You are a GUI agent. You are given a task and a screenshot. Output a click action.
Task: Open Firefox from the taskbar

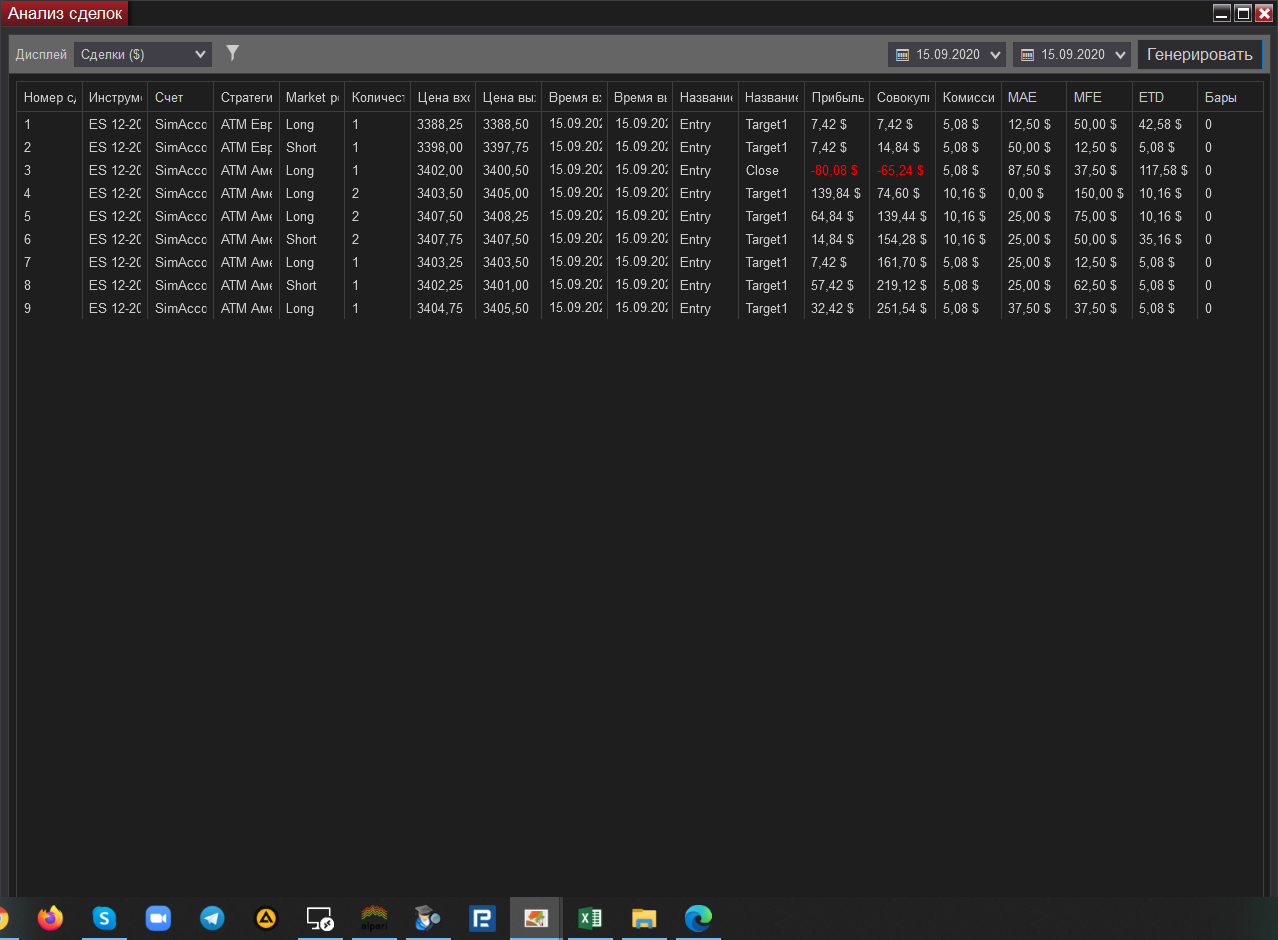(50, 918)
